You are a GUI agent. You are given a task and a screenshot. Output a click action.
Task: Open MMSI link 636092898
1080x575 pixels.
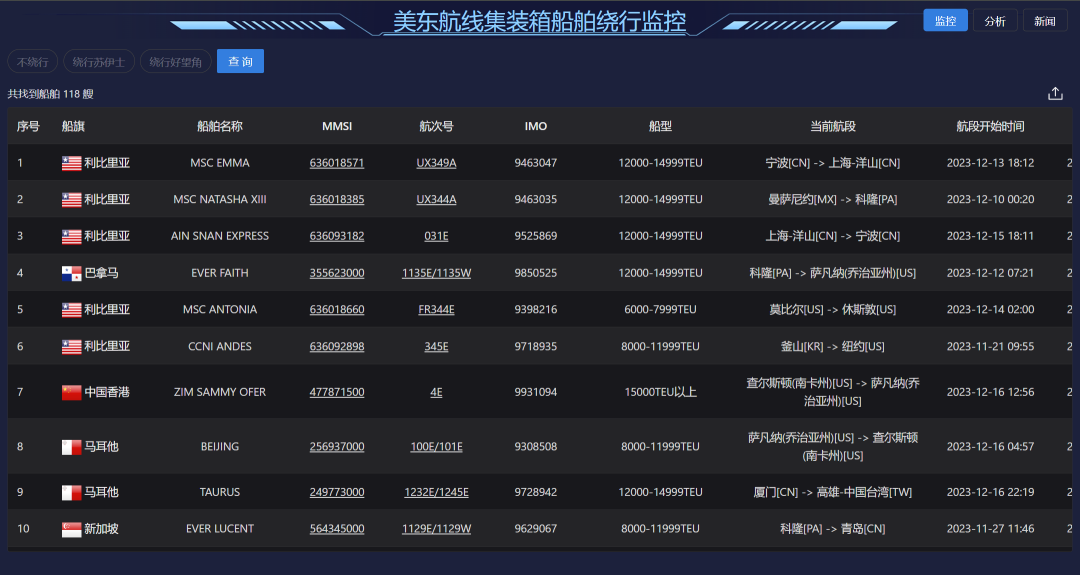pyautogui.click(x=337, y=346)
